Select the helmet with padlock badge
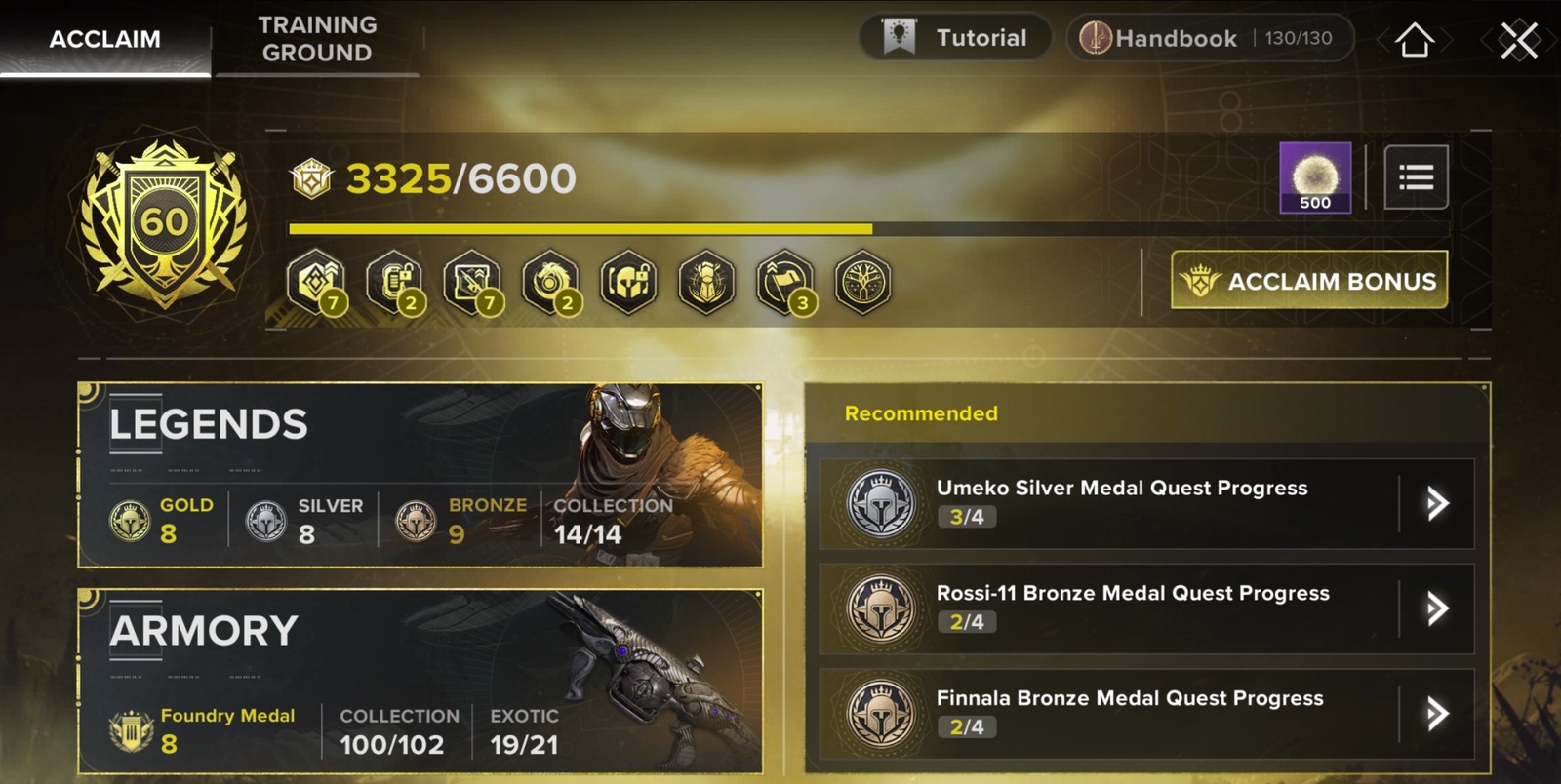This screenshot has width=1561, height=784. (628, 283)
